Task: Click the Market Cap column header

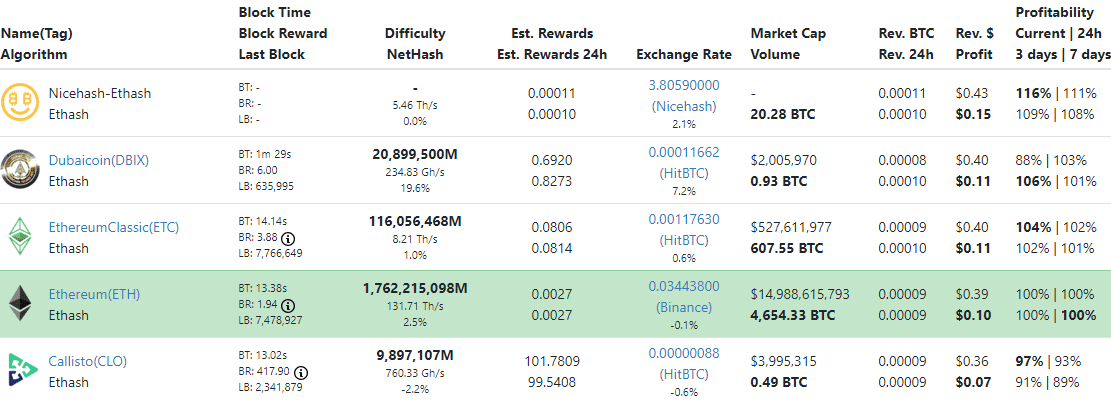Action: tap(788, 44)
